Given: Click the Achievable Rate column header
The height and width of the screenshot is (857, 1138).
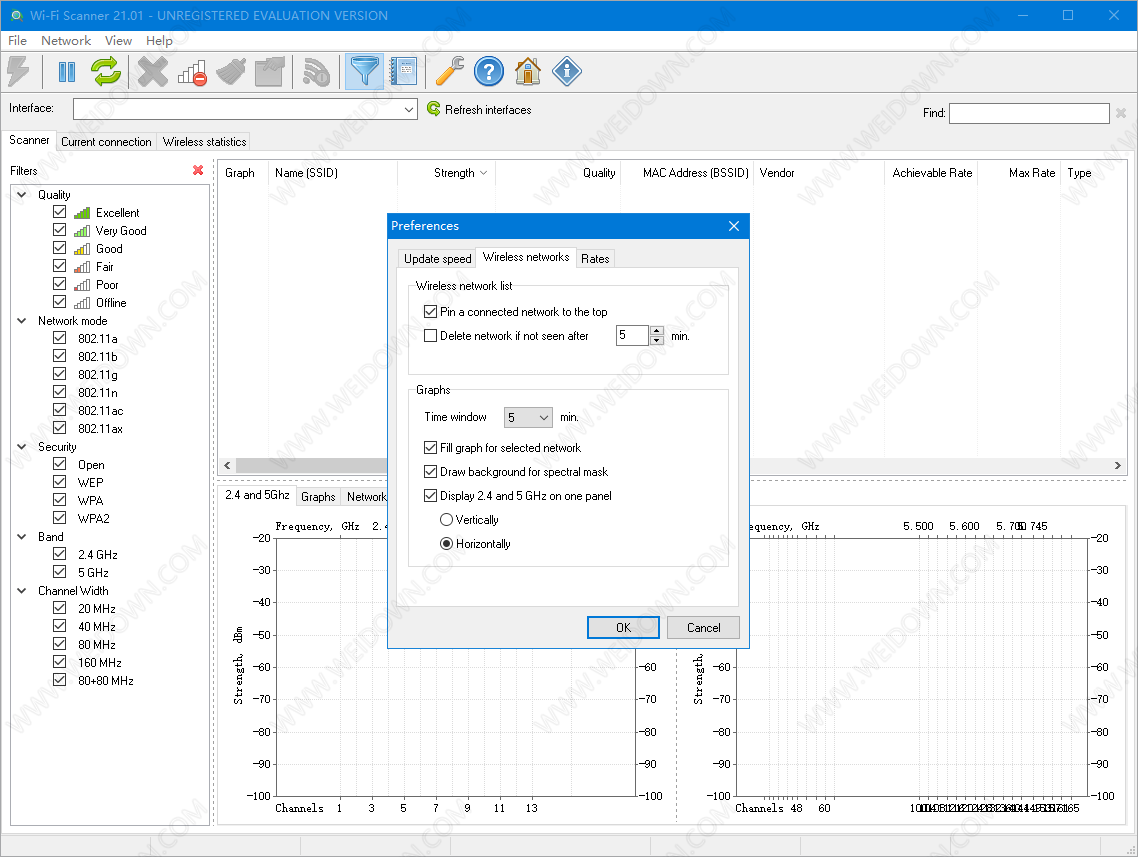Looking at the screenshot, I should (932, 173).
